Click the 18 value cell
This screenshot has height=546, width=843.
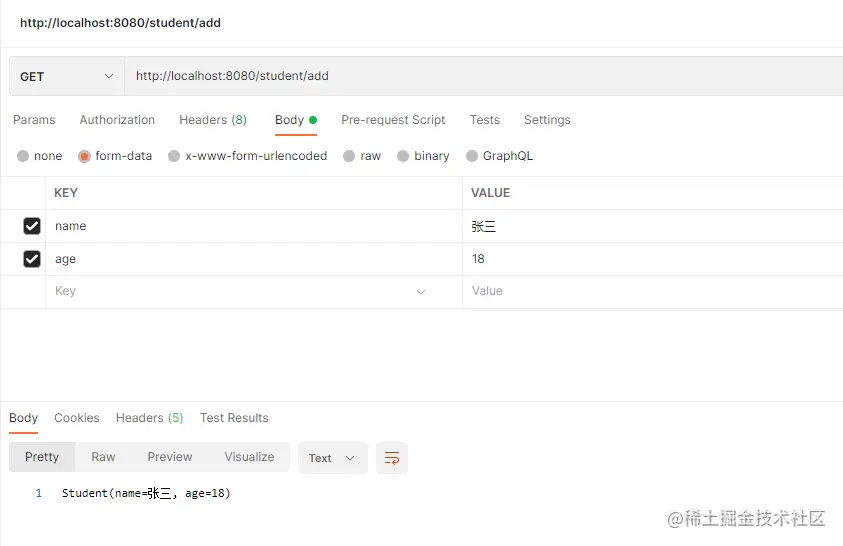point(653,259)
